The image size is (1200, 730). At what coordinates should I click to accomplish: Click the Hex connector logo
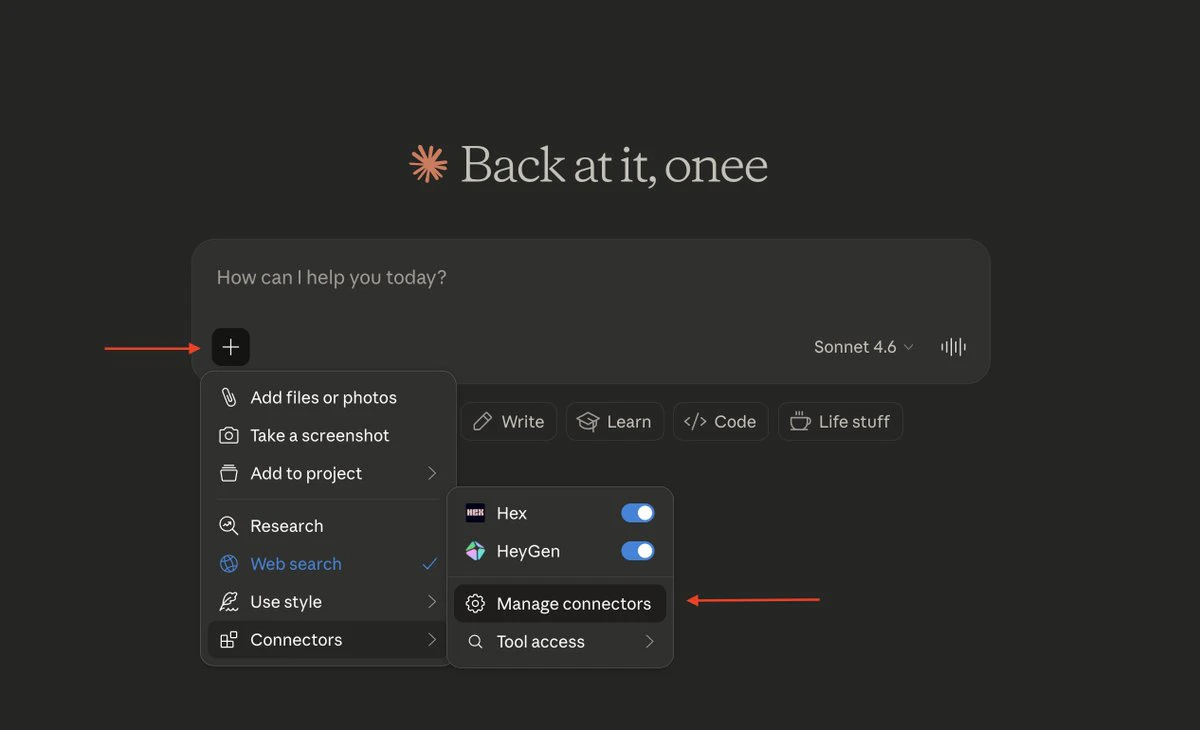pyautogui.click(x=476, y=513)
